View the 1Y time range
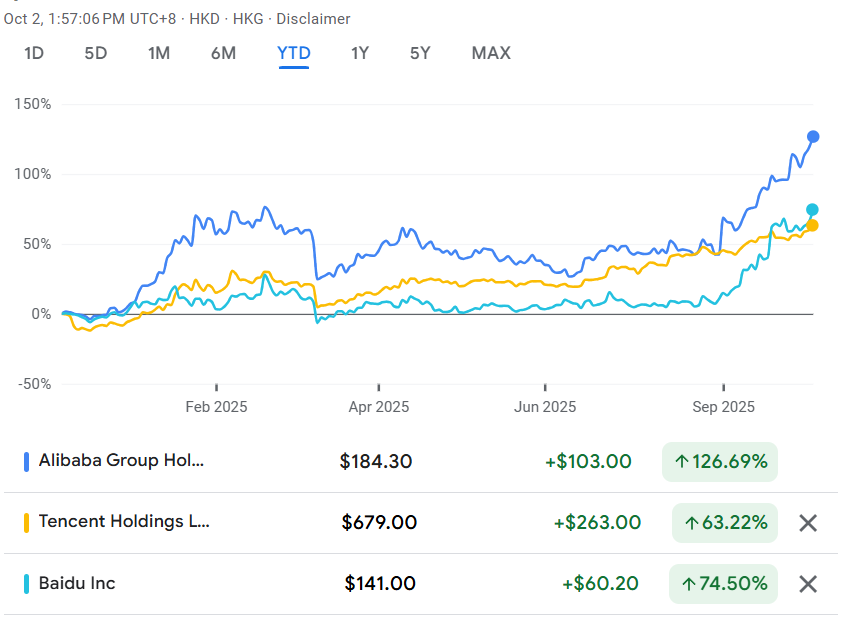The height and width of the screenshot is (619, 842). (360, 53)
